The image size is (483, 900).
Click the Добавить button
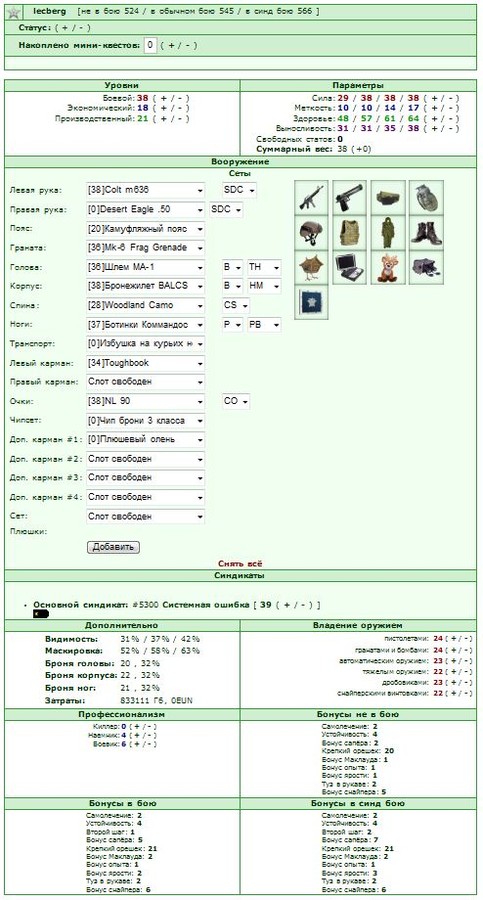pyautogui.click(x=113, y=547)
